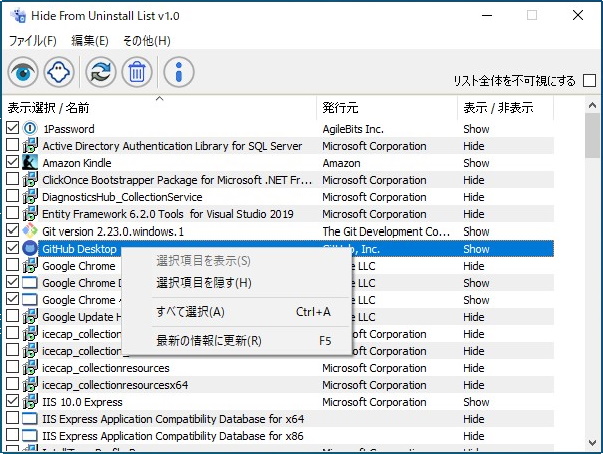Open the ファイル(F) menu
This screenshot has height=454, width=603.
33,41
